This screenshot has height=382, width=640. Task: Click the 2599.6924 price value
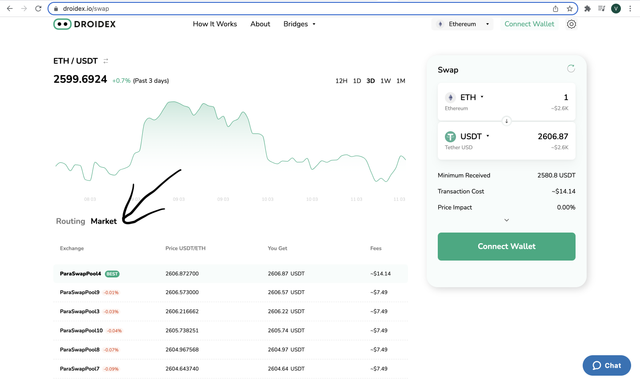[x=80, y=79]
